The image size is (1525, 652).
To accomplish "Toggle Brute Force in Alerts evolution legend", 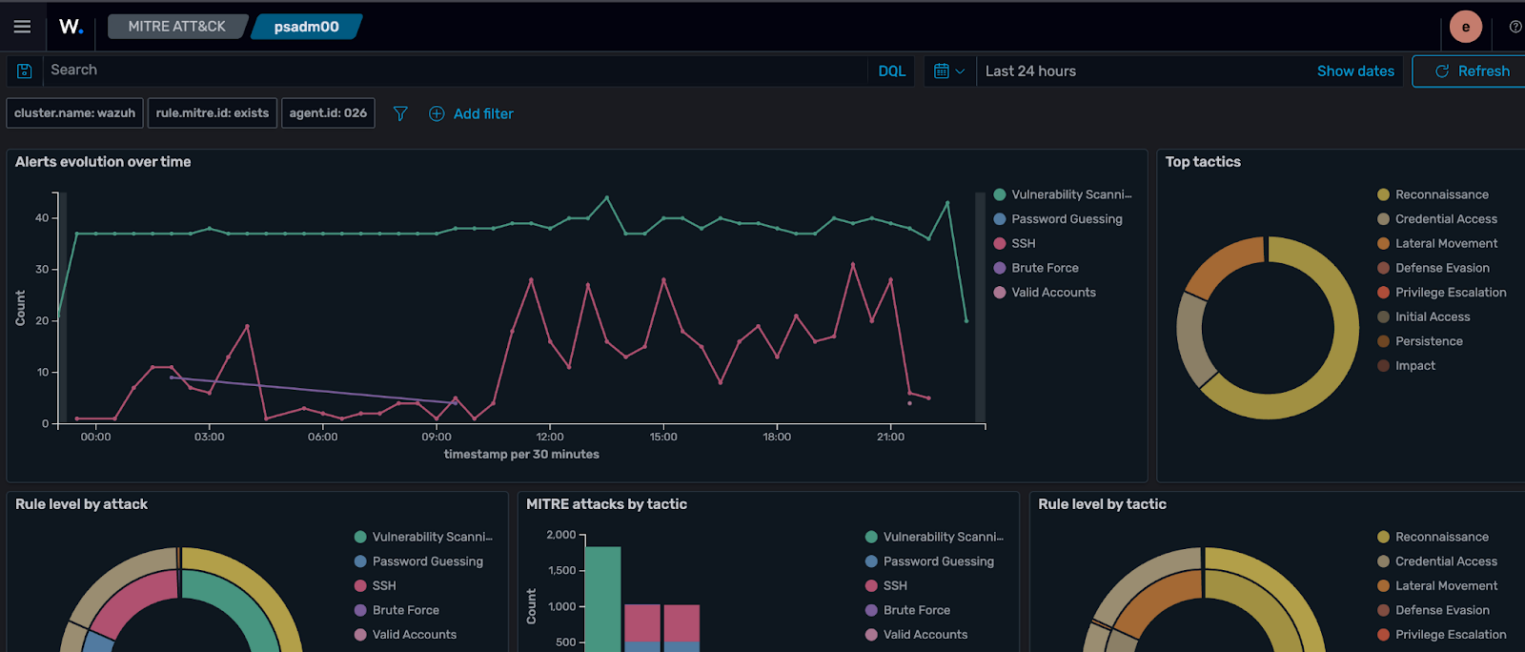I will (x=1044, y=268).
